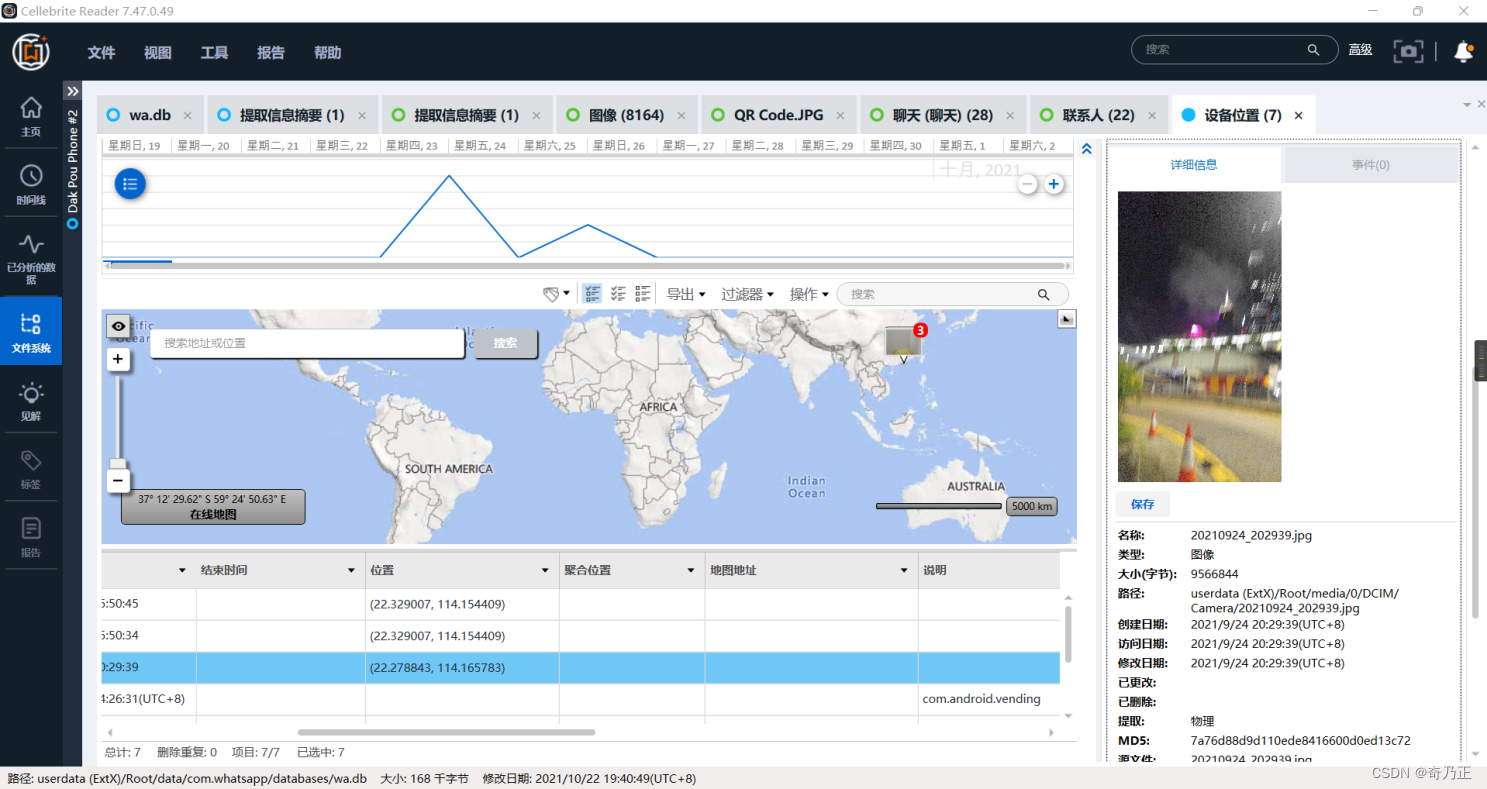This screenshot has height=789, width=1487.
Task: Open the 工具 menu
Action: tap(214, 53)
